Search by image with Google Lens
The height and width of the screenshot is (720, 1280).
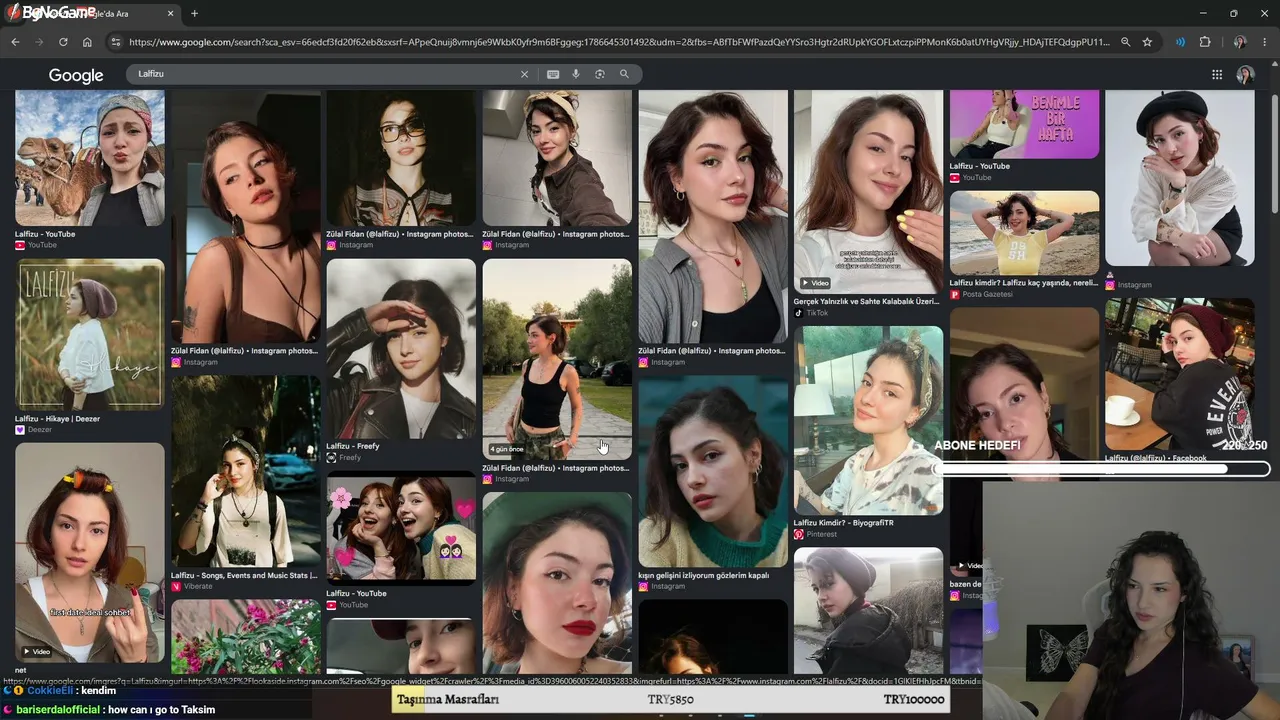(x=600, y=74)
